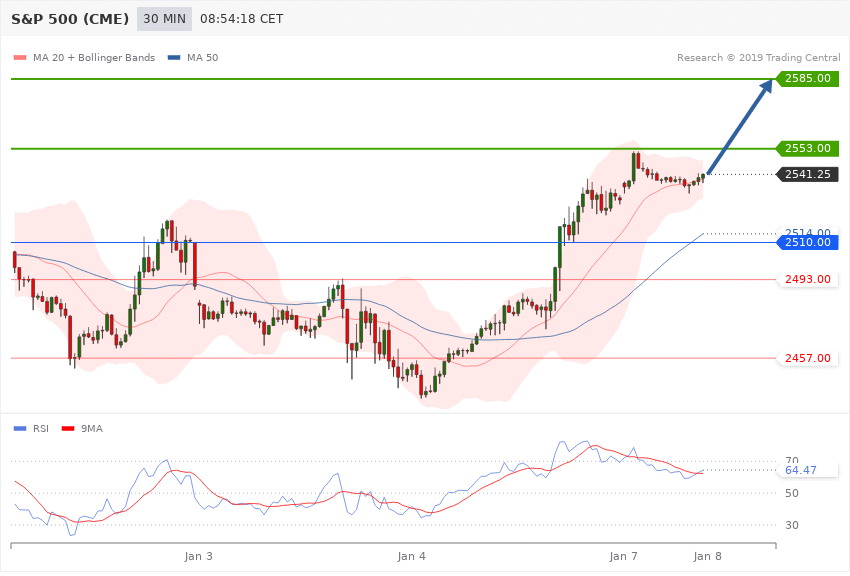Select the 30 MIN timeframe badge
850x576 pixels.
[x=164, y=19]
